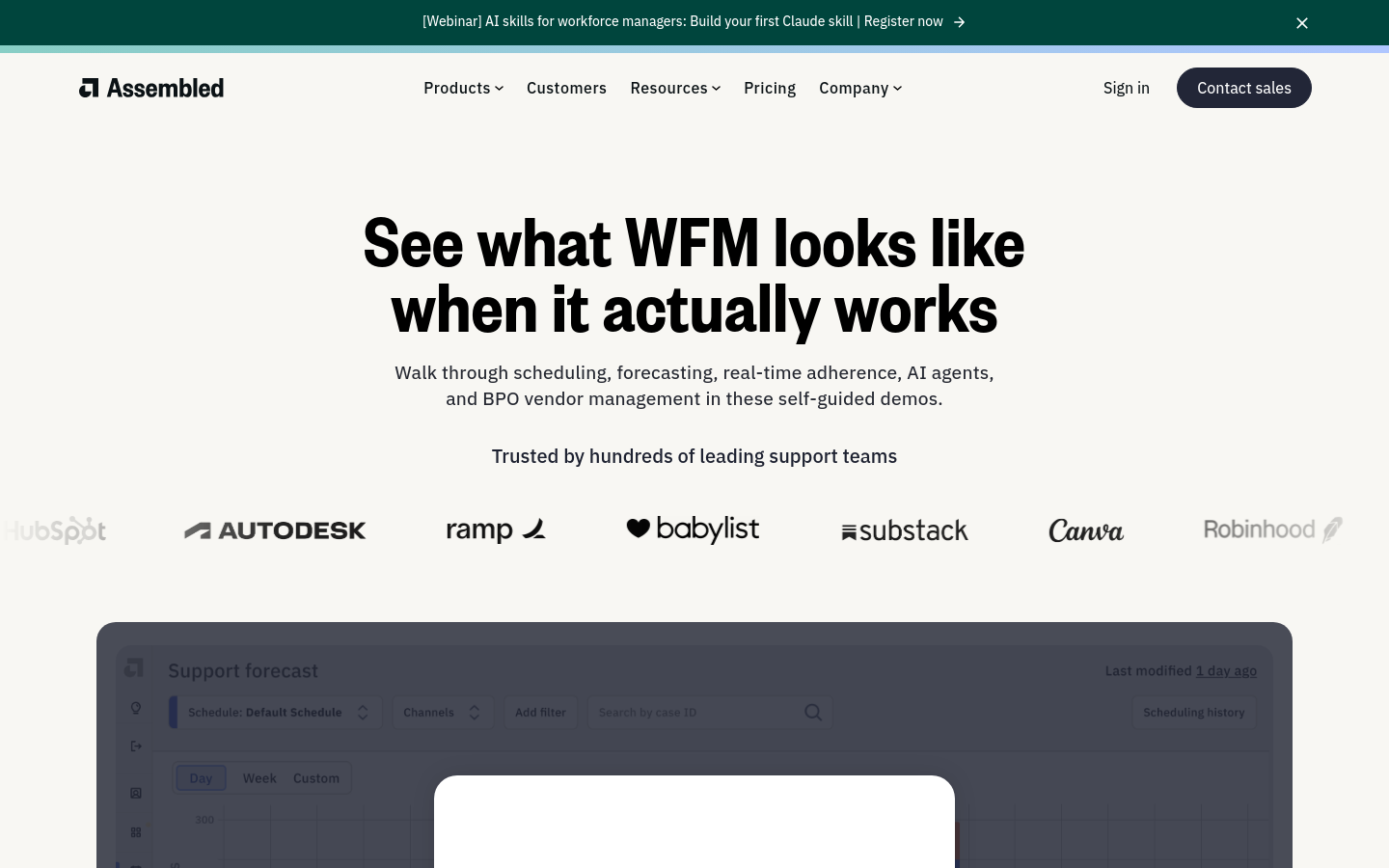Click the Assembled icon in the demo sidebar

(x=134, y=667)
